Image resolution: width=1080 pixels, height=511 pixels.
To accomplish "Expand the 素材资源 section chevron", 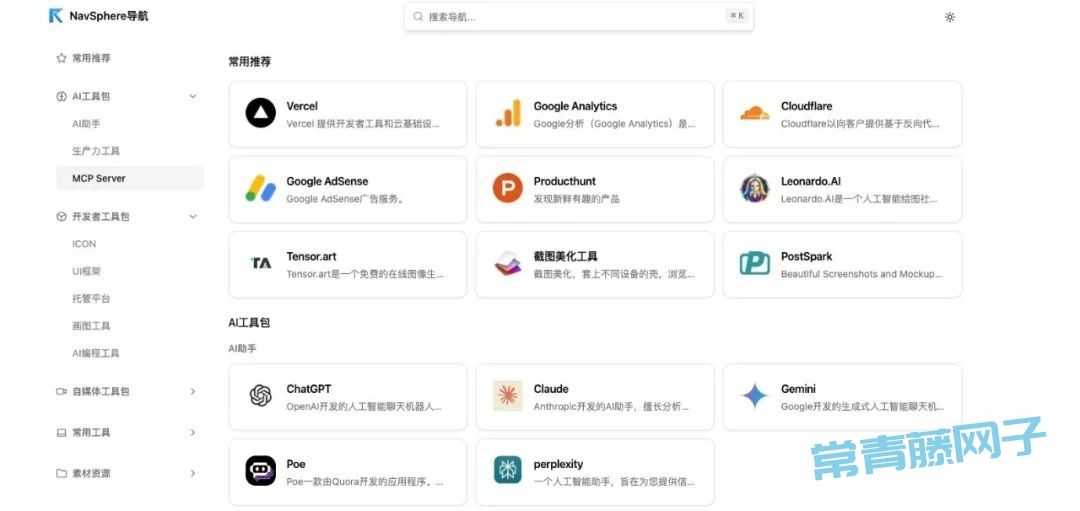I will (193, 474).
